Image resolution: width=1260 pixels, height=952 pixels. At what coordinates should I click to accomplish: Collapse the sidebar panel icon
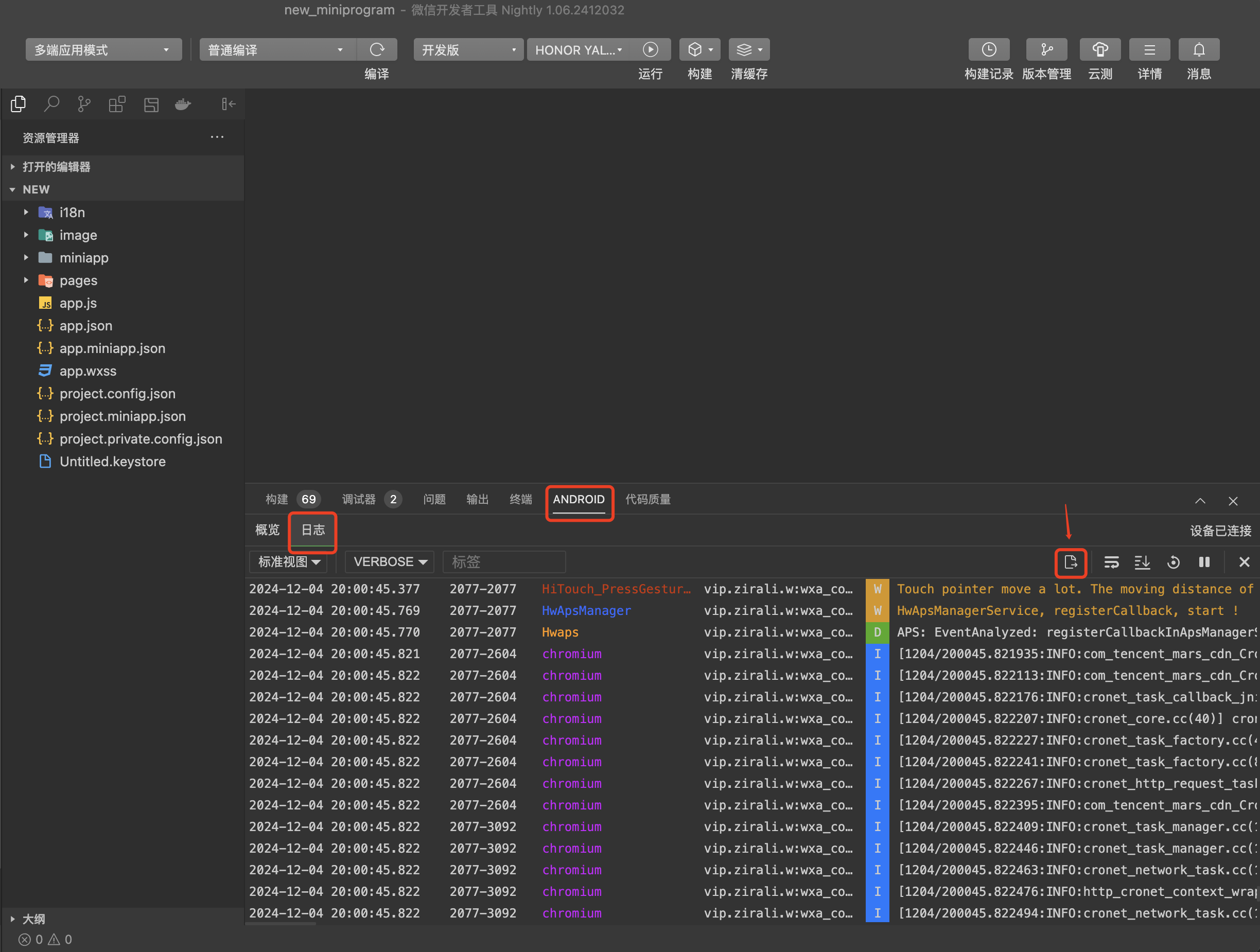(x=229, y=104)
